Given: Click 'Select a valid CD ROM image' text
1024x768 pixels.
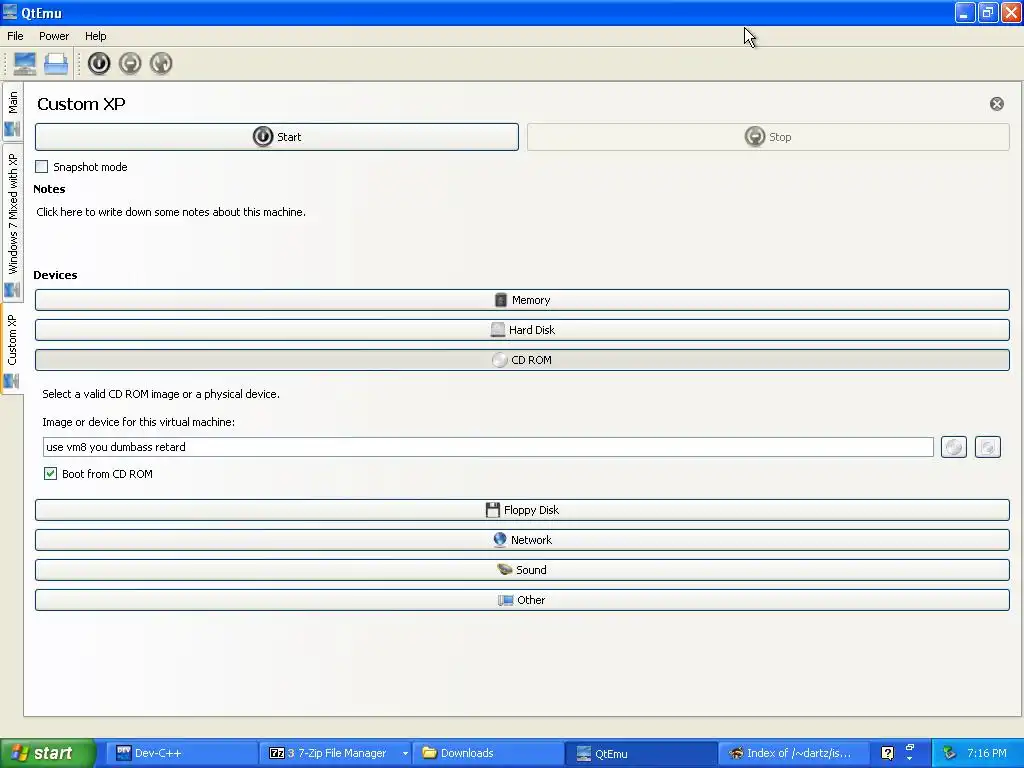Looking at the screenshot, I should click(161, 394).
